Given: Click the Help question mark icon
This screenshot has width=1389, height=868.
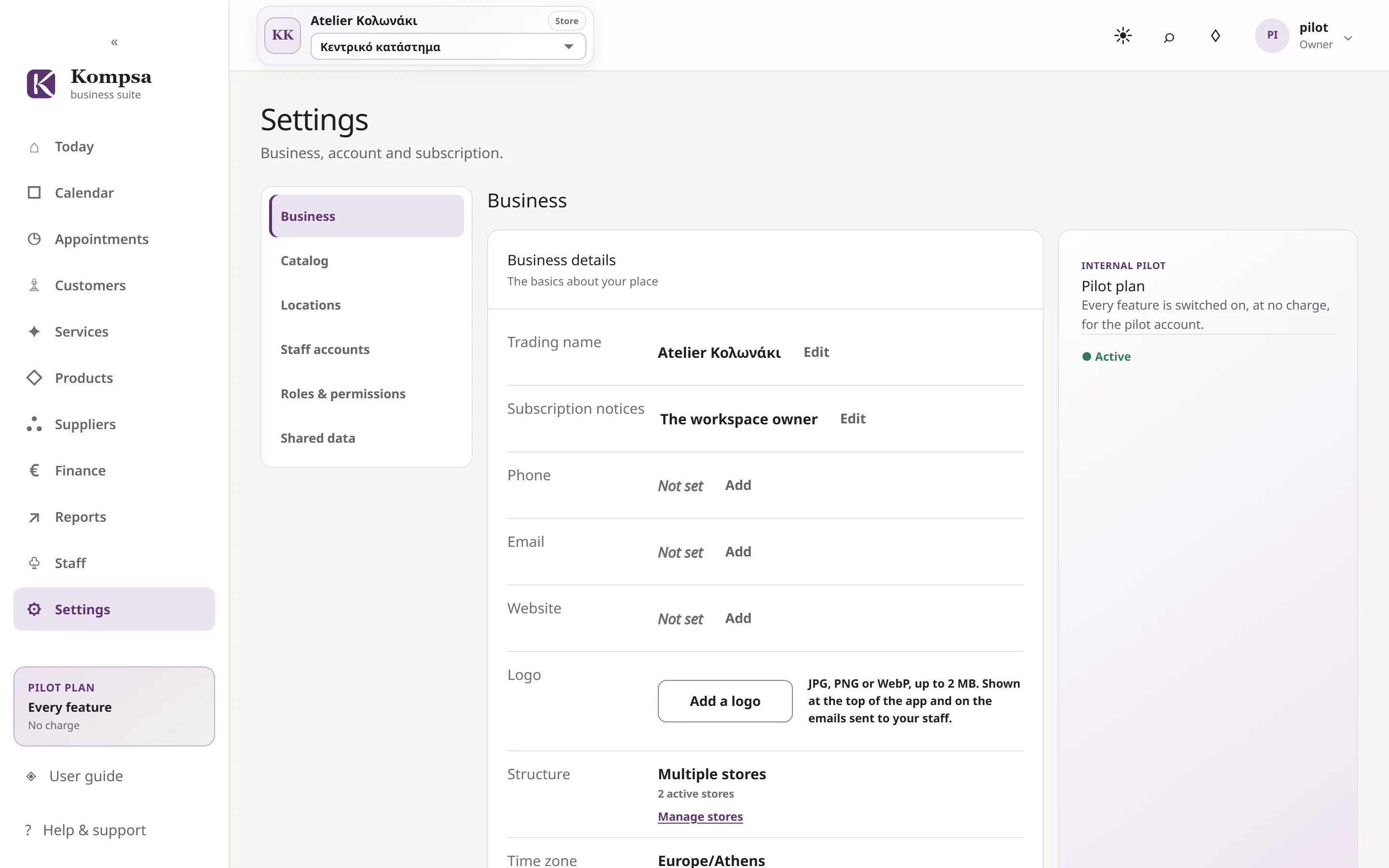Looking at the screenshot, I should tap(28, 830).
